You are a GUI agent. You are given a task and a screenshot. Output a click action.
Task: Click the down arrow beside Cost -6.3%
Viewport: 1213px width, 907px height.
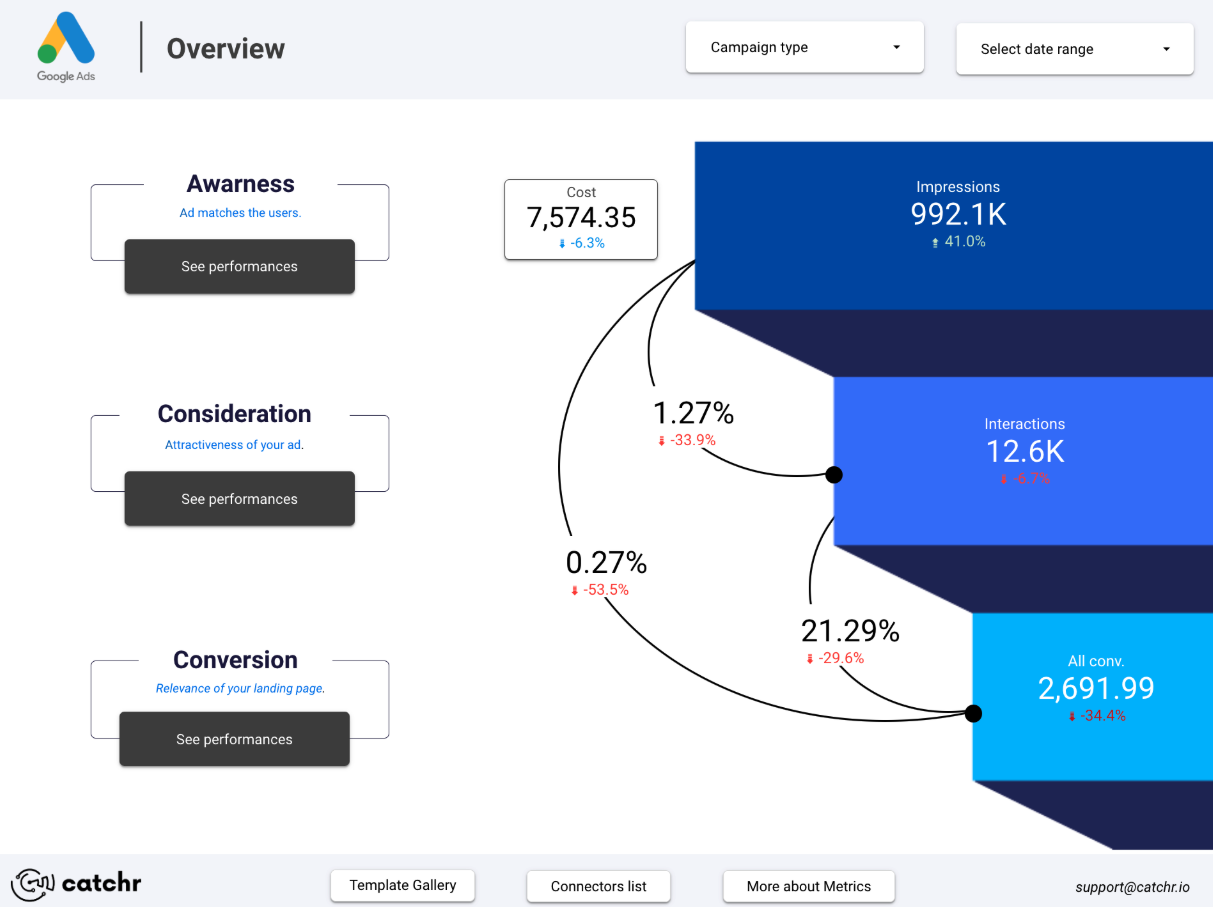(x=563, y=242)
